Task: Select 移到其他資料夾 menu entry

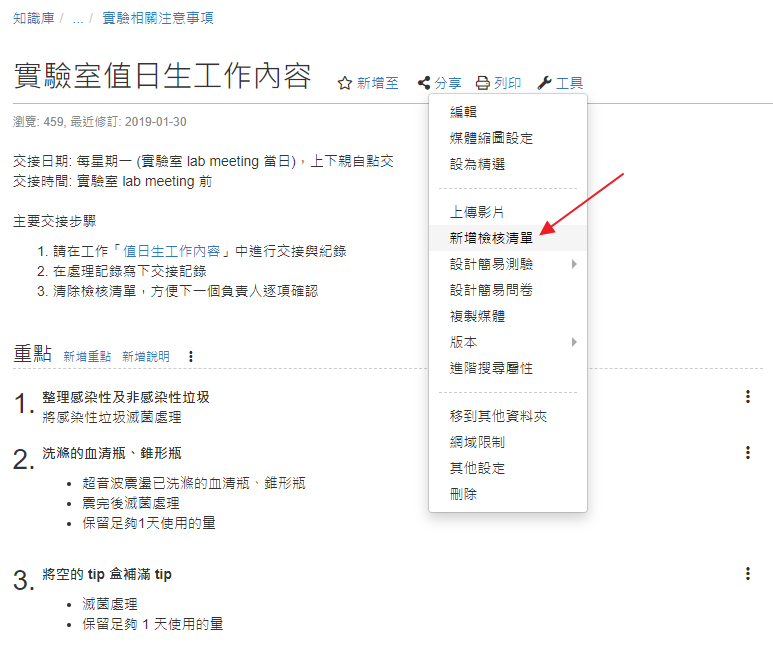Action: 498,416
